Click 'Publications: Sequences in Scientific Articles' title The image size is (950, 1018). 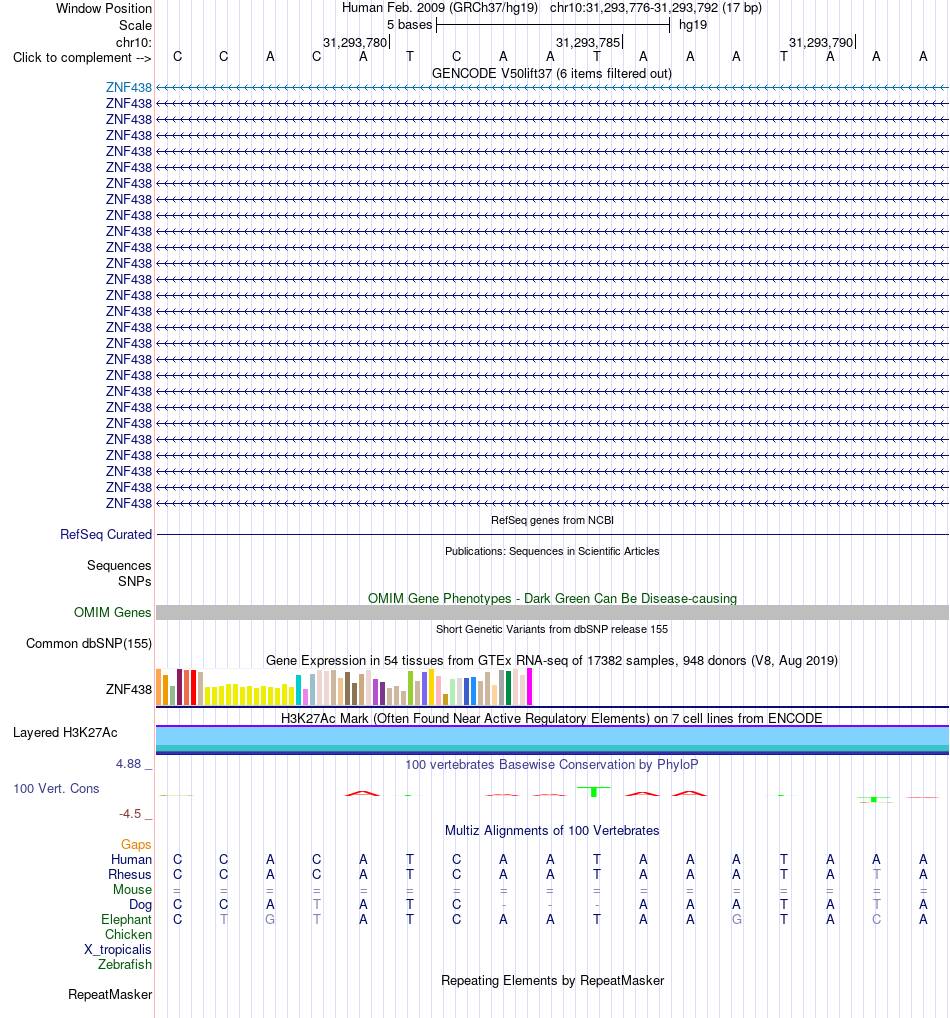[x=552, y=551]
